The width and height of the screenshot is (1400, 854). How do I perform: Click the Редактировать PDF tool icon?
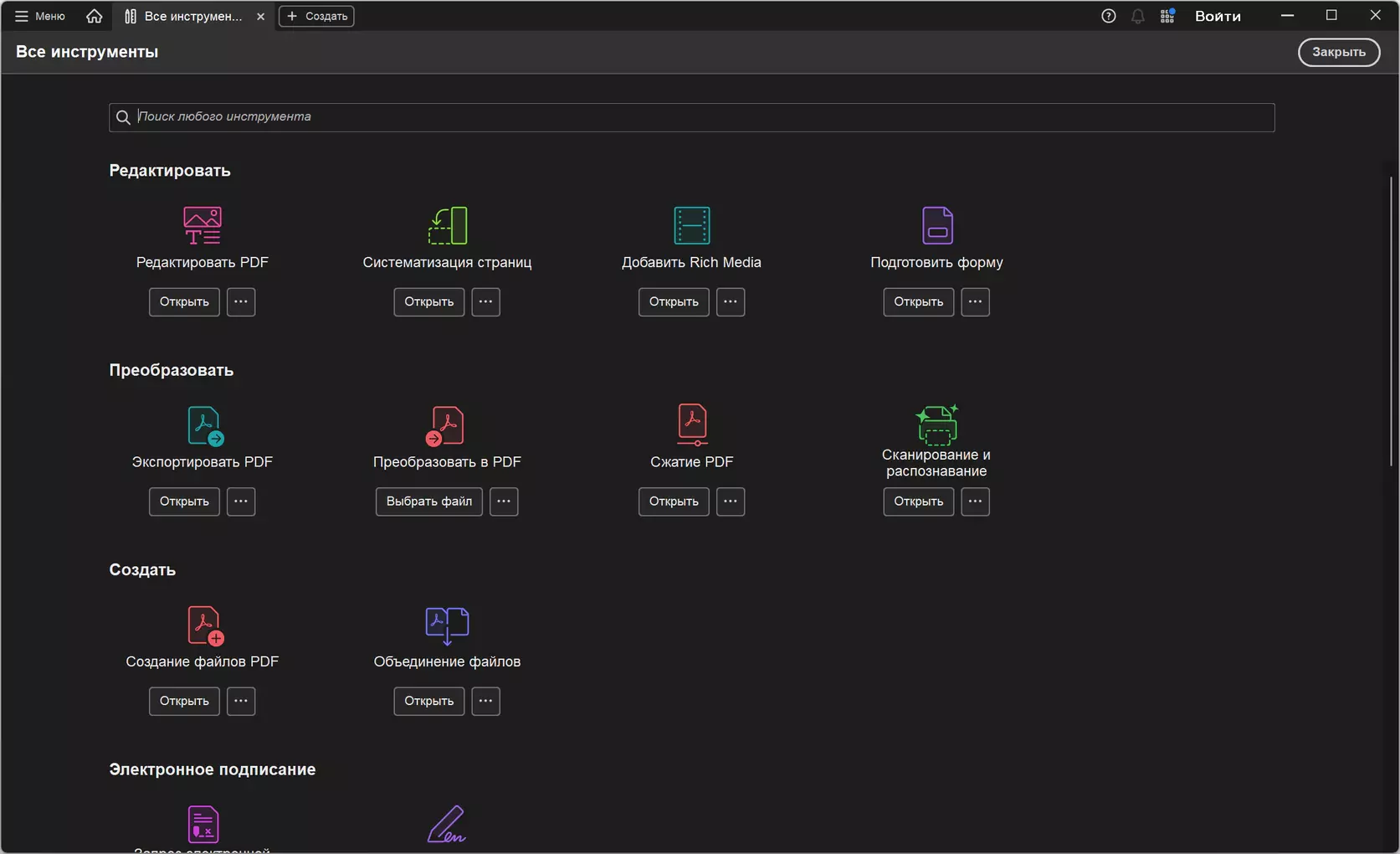203,225
